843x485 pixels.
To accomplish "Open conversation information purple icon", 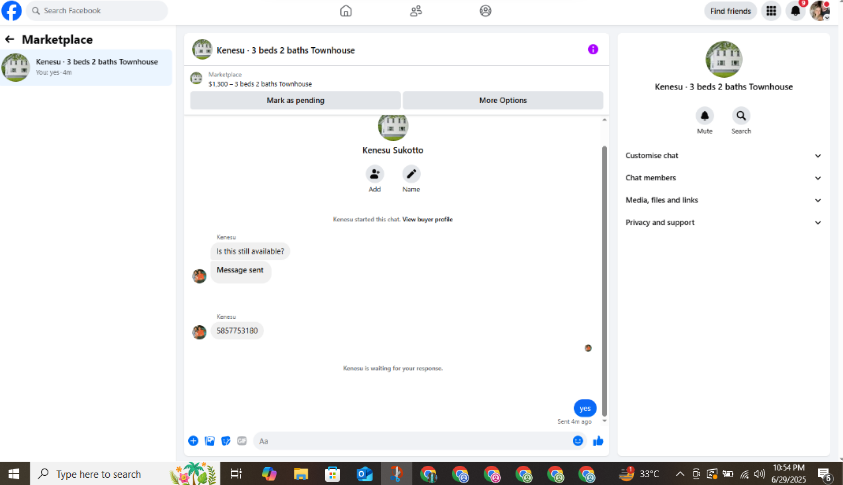I will 593,49.
